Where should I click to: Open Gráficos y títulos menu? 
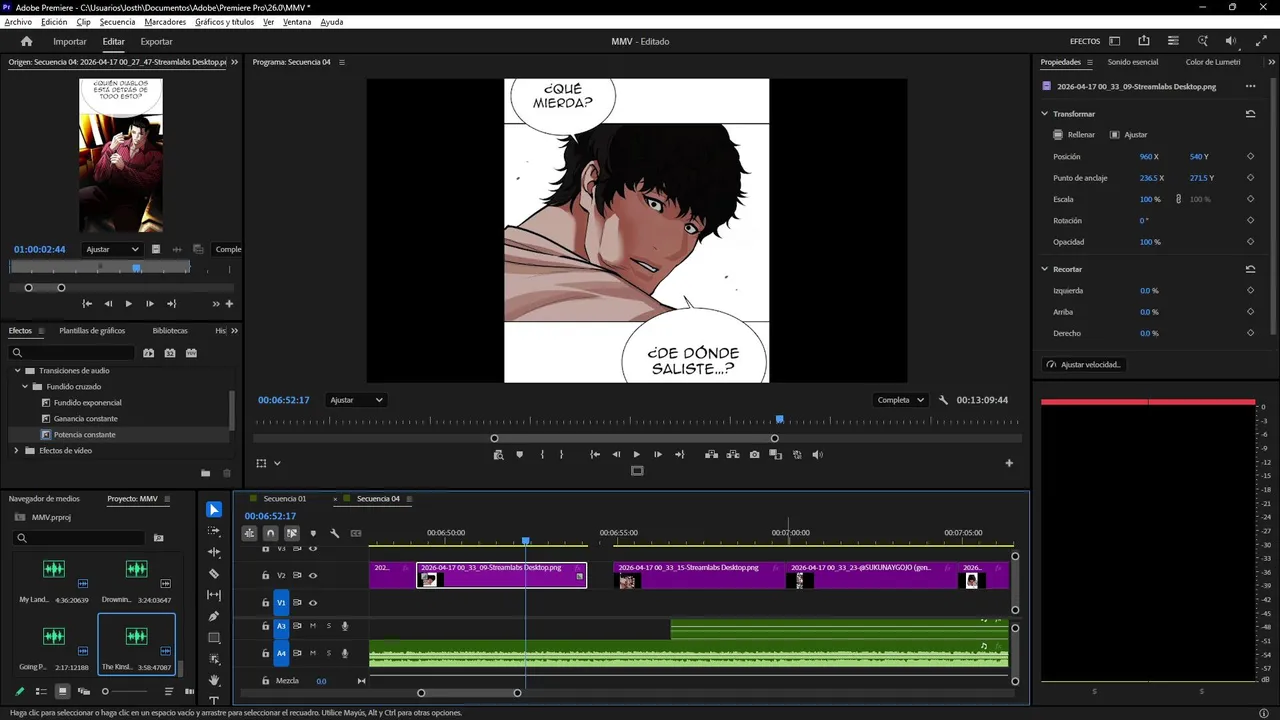tap(224, 21)
